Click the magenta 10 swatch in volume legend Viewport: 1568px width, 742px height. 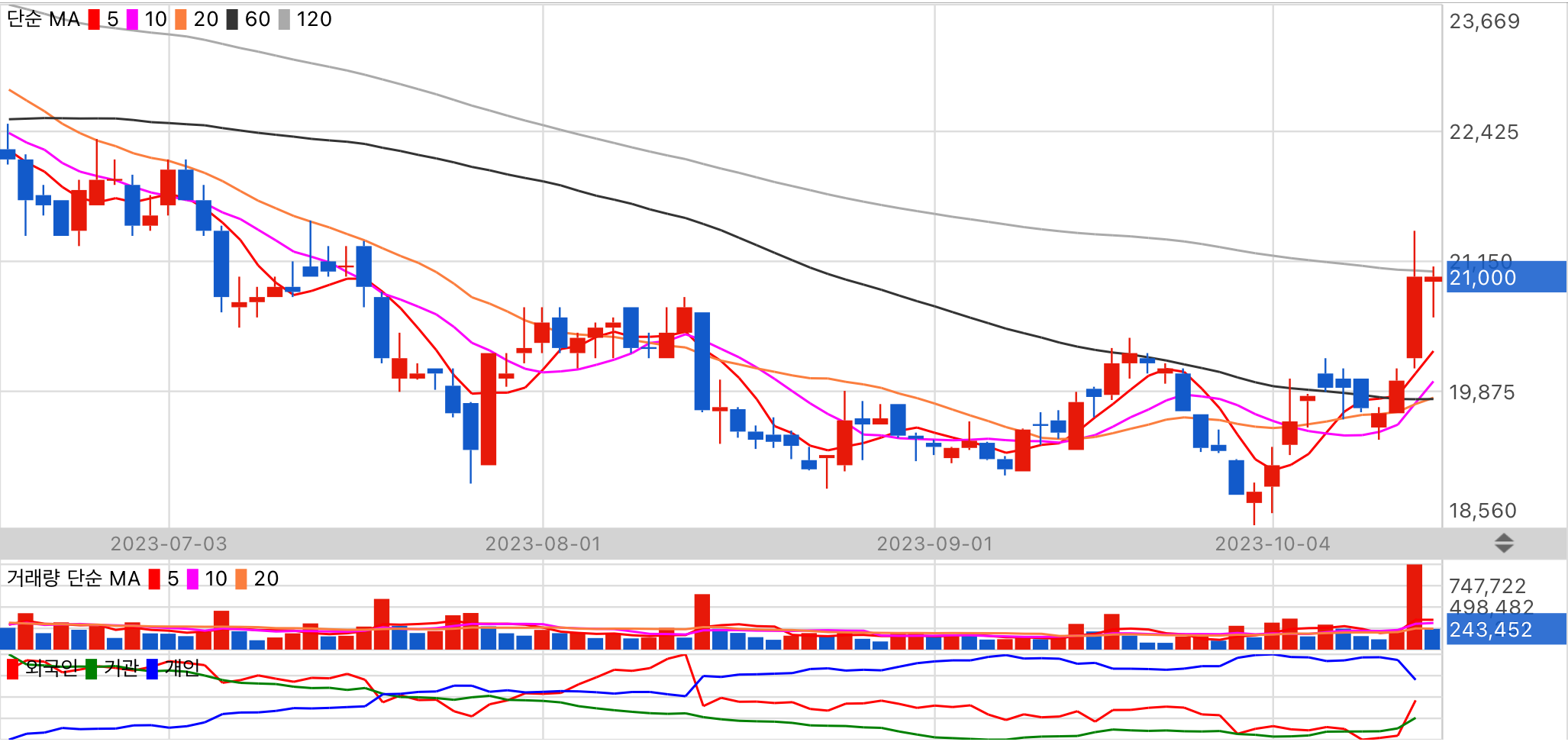tap(192, 579)
